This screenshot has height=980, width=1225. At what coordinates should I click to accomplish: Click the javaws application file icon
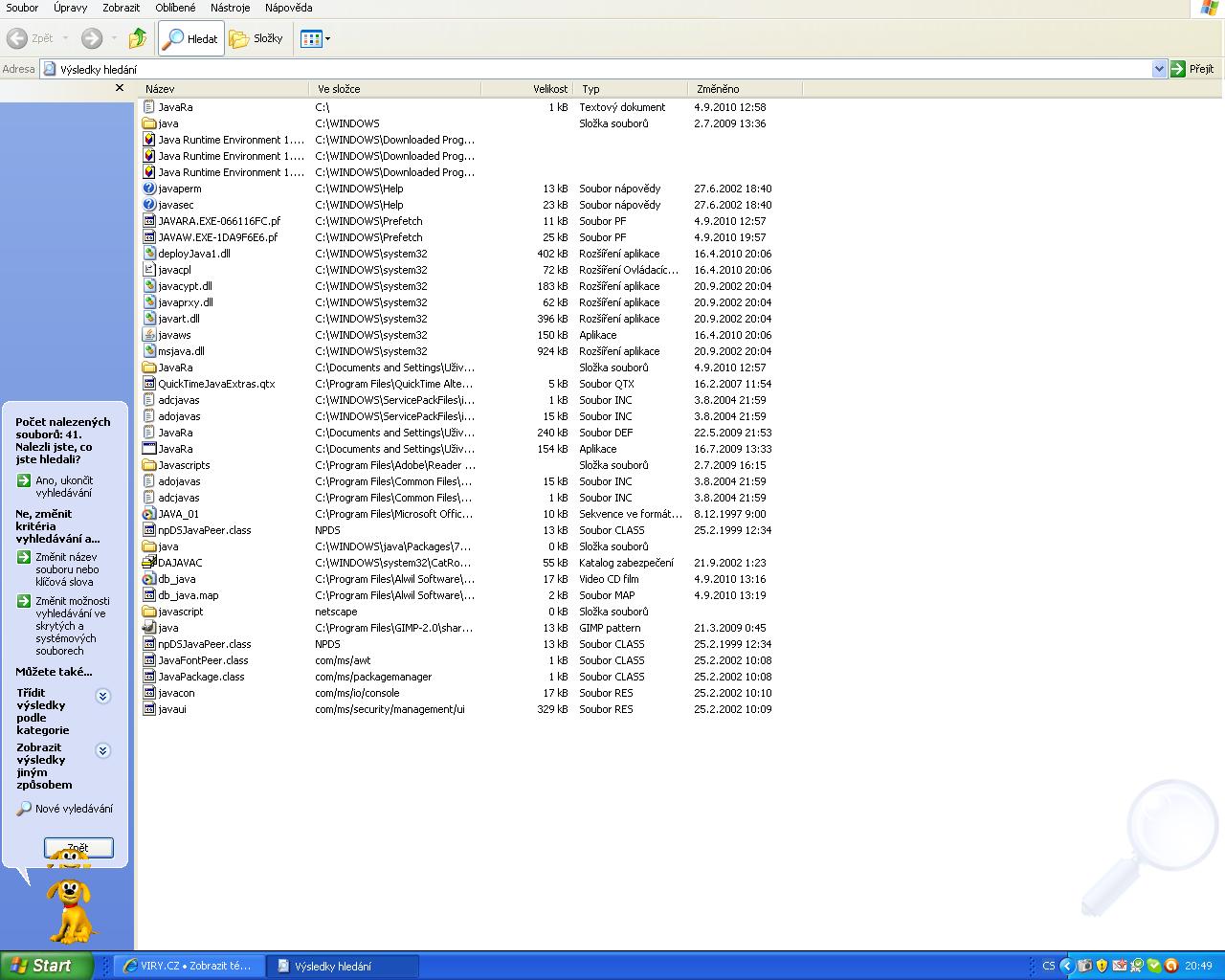(149, 335)
